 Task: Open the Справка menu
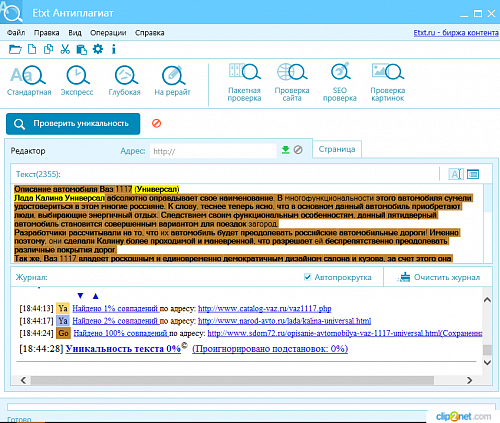coord(150,33)
